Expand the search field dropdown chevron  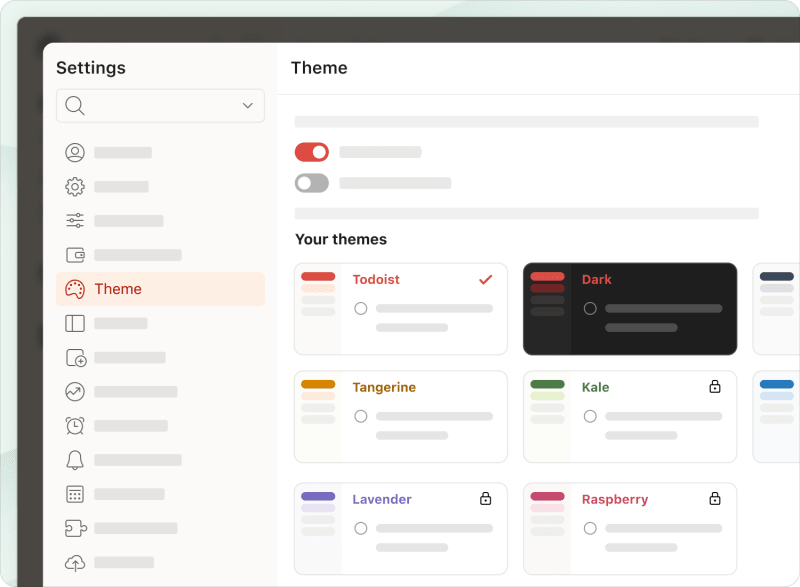click(x=246, y=105)
